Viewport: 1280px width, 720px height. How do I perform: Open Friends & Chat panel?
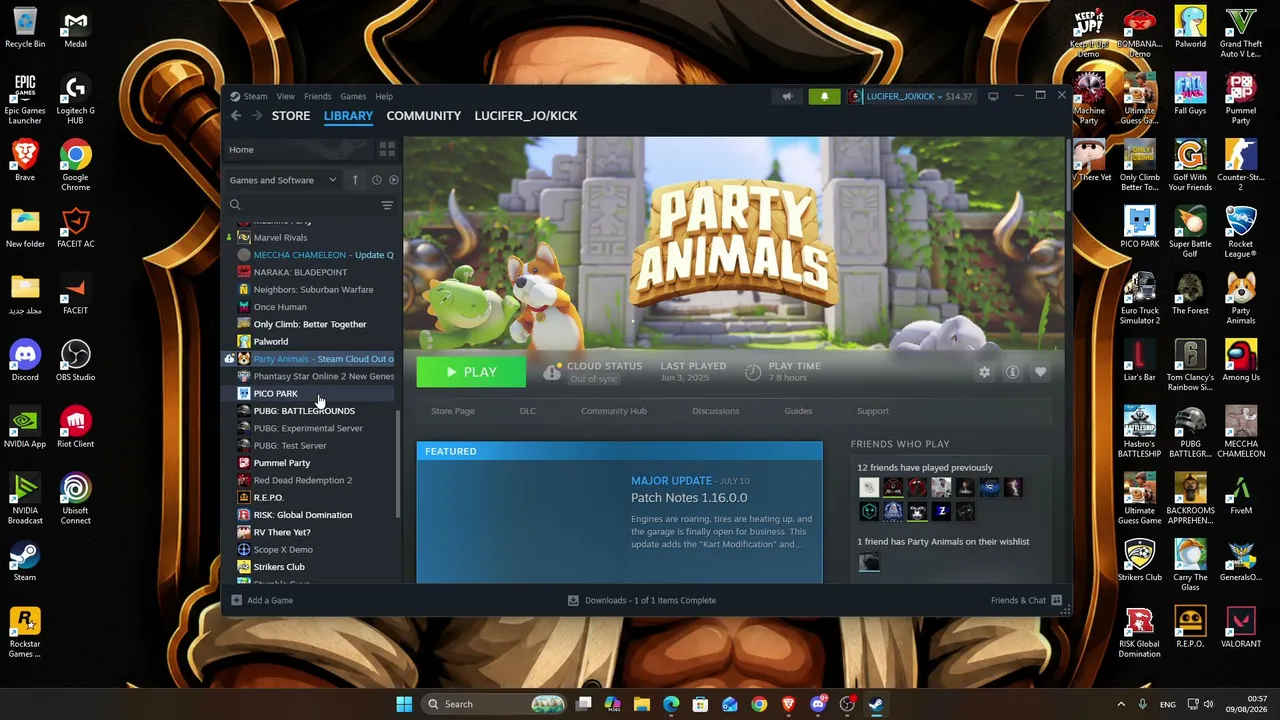pyautogui.click(x=1026, y=600)
